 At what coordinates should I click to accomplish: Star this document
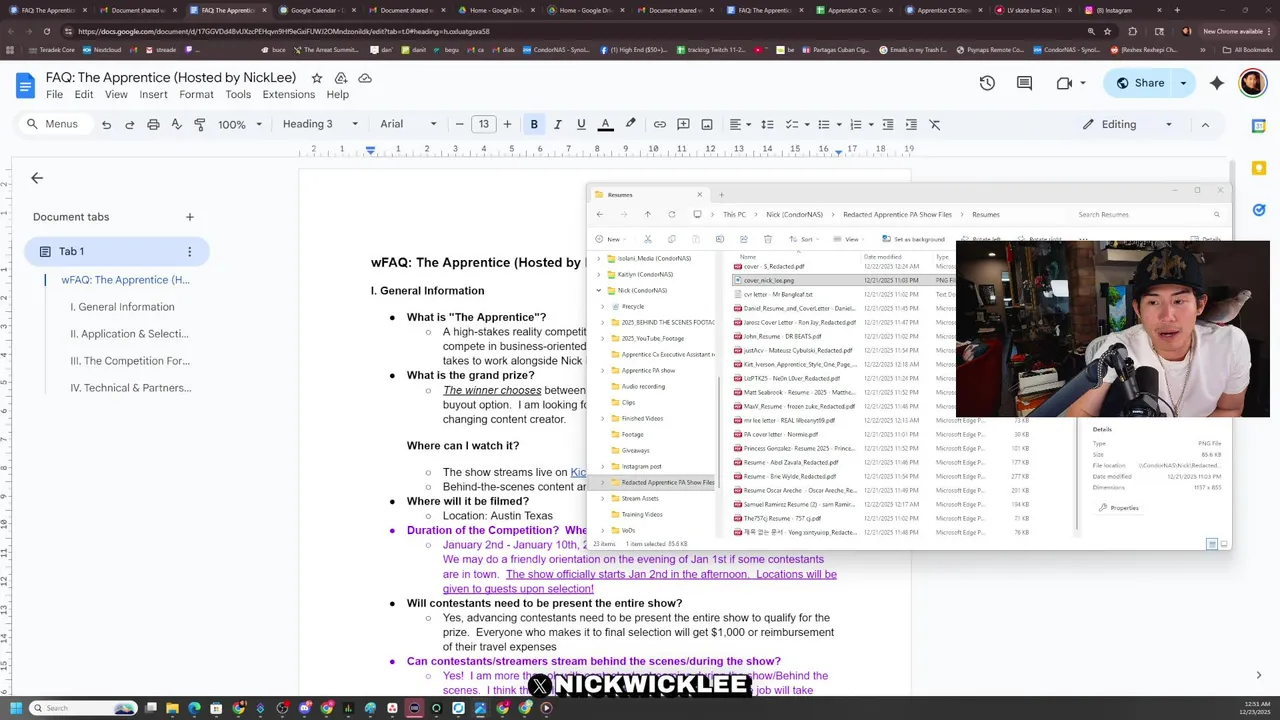tap(317, 78)
